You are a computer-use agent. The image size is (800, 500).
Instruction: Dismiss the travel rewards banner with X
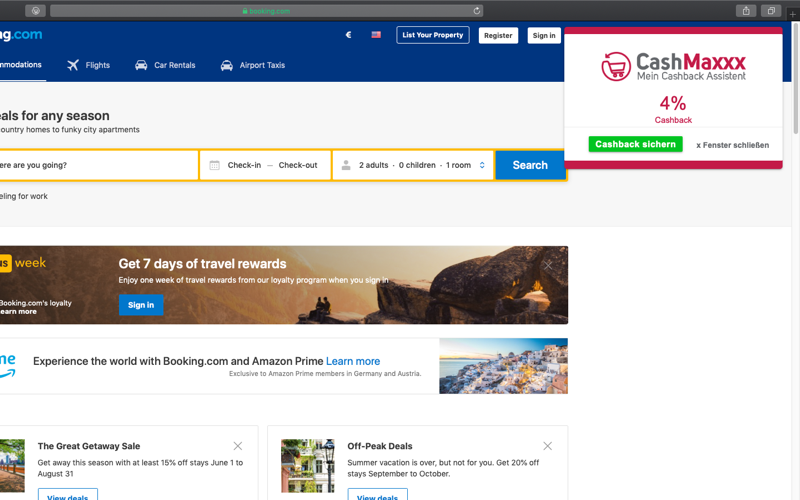pos(547,265)
